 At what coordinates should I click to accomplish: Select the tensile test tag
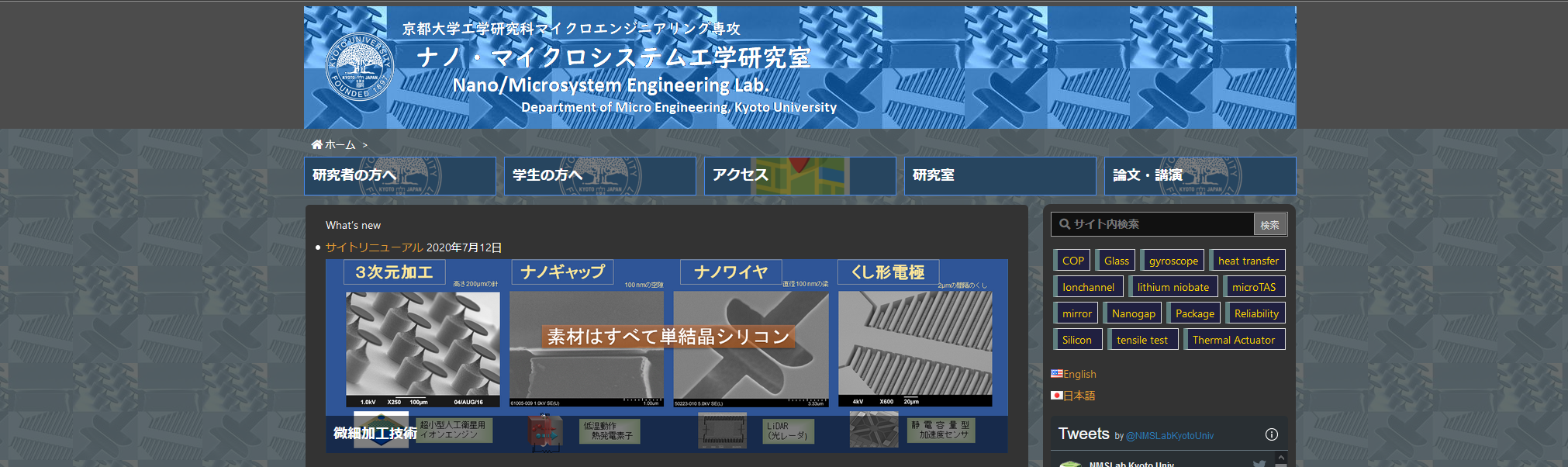point(1141,340)
